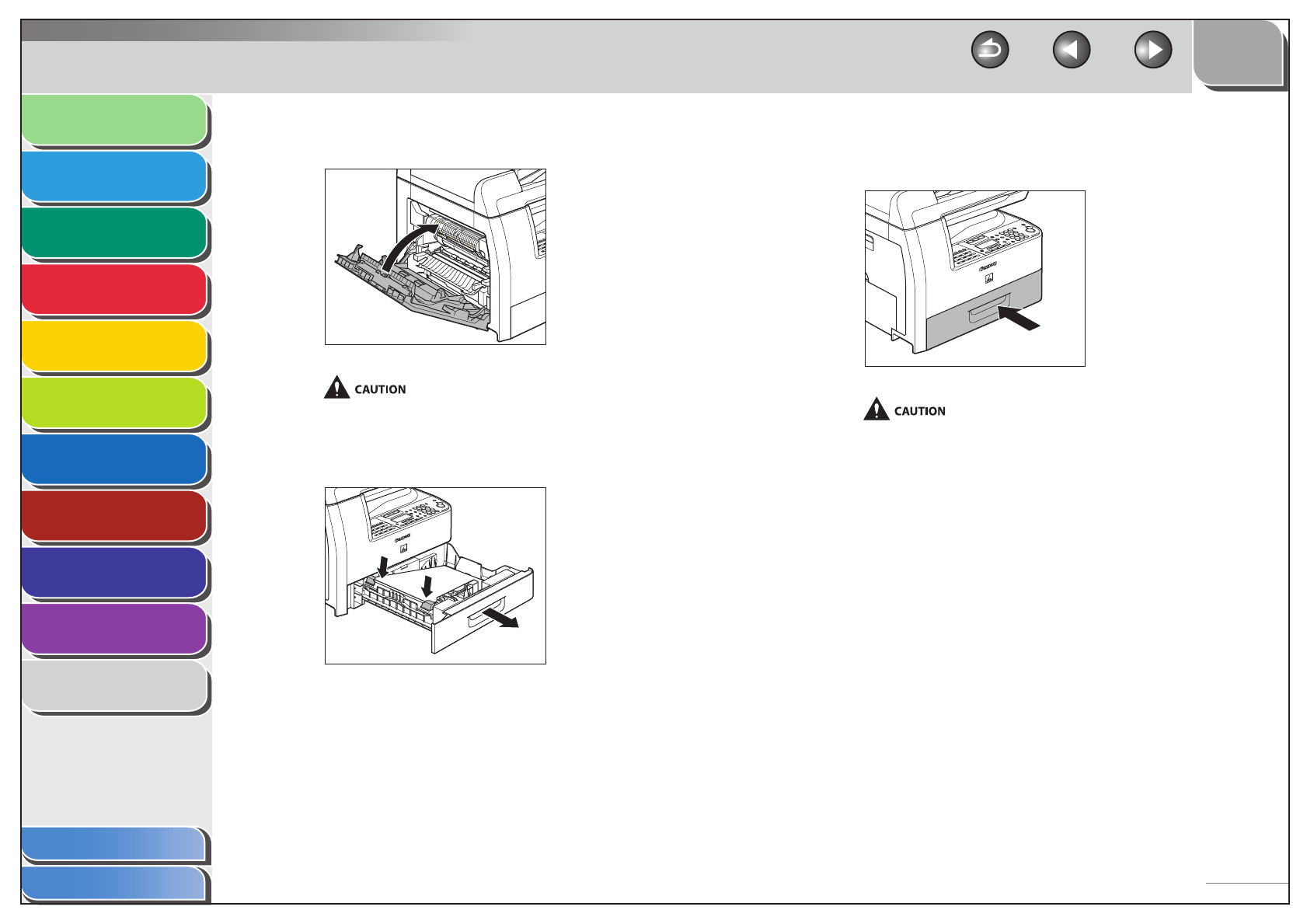This screenshot has height=924, width=1307.
Task: Click the open paper cassette drawer illustration
Action: tap(435, 576)
